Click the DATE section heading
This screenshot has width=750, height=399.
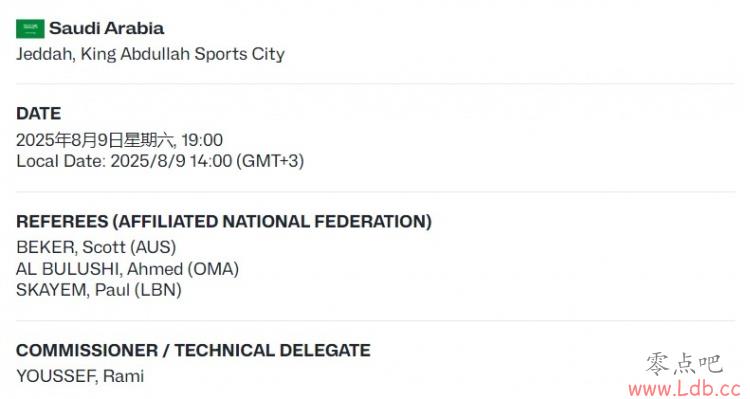point(38,113)
